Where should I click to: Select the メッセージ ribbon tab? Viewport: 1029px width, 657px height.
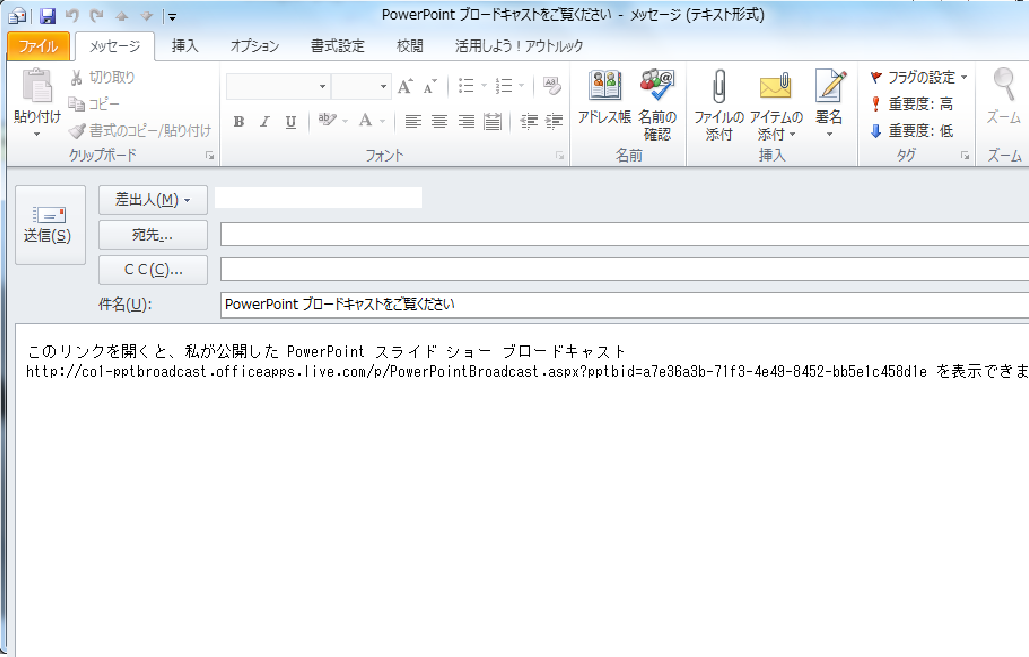coord(115,46)
